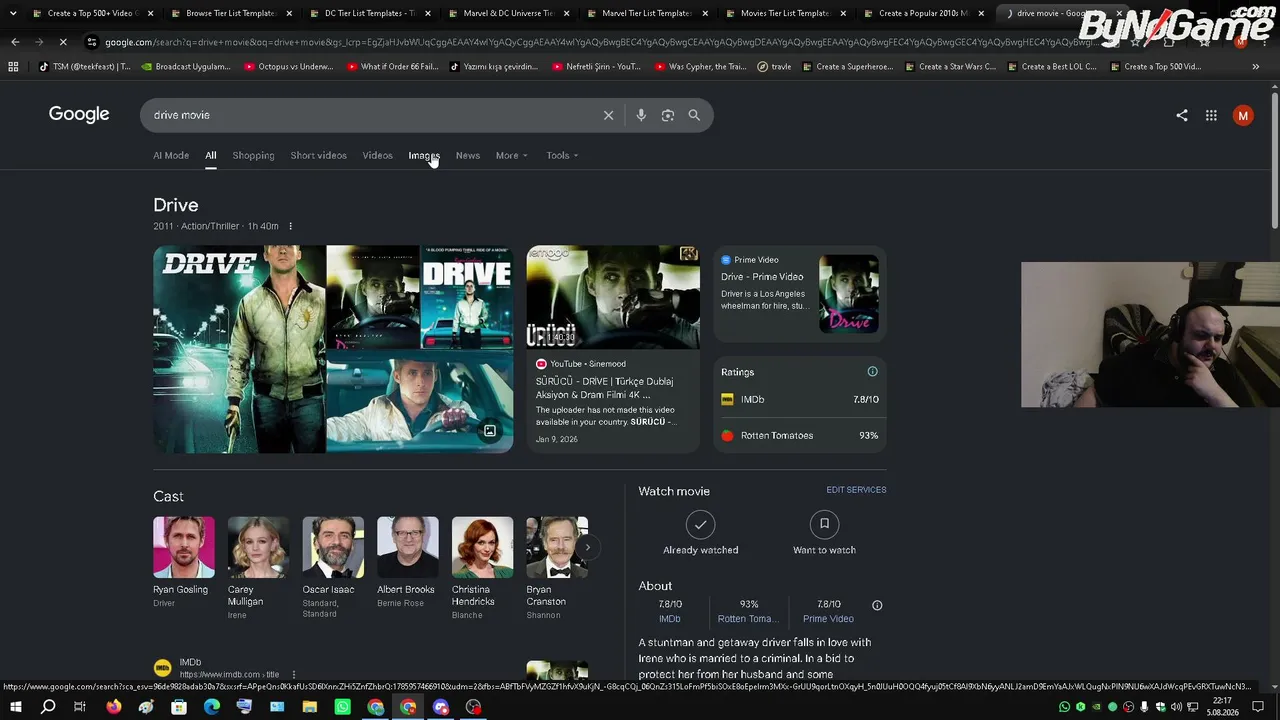Select Bryan Cranston cast photo
This screenshot has width=1280, height=720.
coord(557,547)
